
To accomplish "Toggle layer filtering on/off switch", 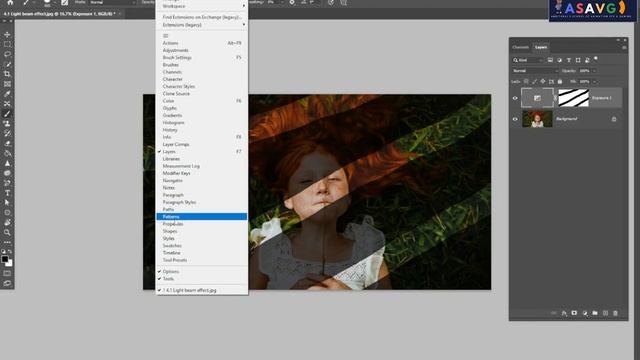I will [596, 59].
